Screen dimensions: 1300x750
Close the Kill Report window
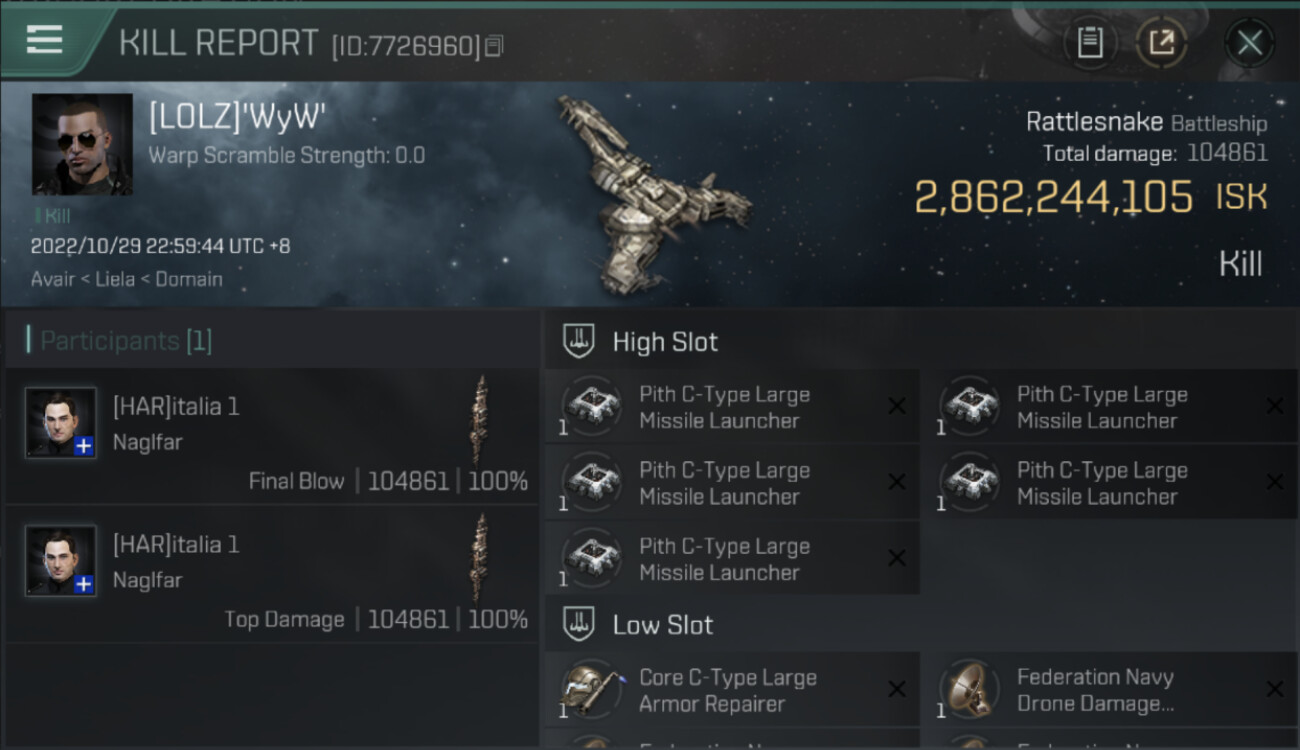tap(1249, 43)
